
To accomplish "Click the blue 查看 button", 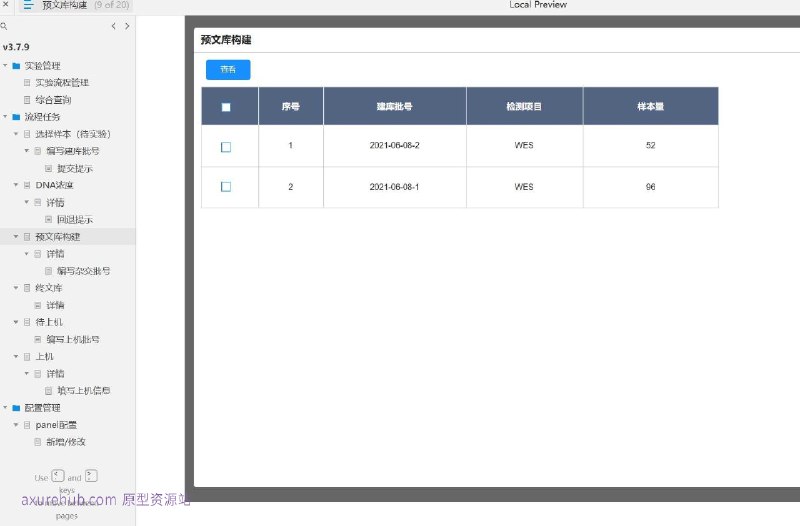I will [x=228, y=69].
